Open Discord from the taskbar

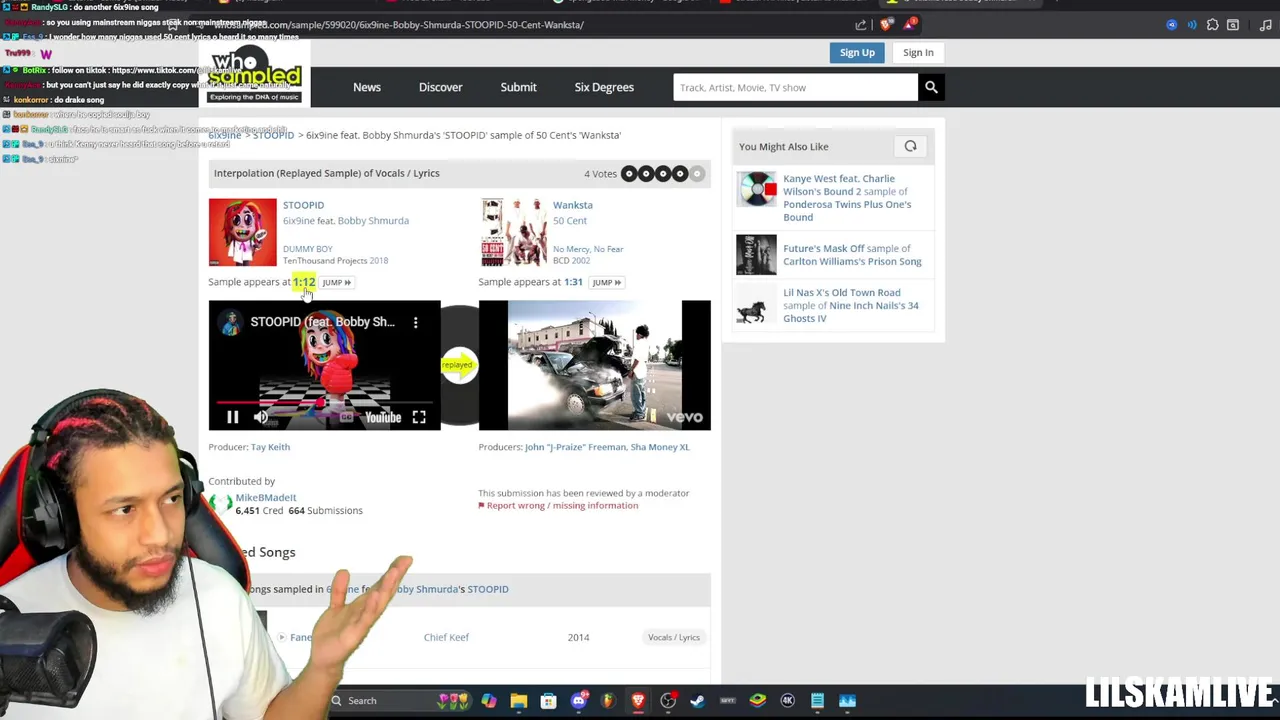[x=579, y=701]
